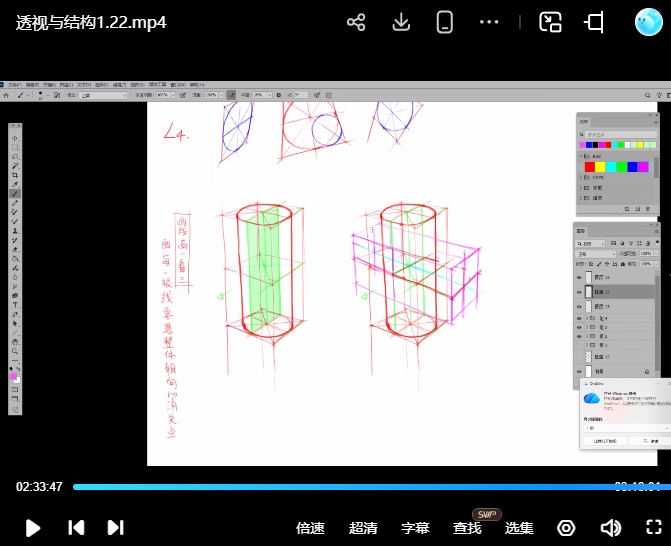Viewport: 671px width, 546px height.
Task: Click the middle of the video progress bar
Action: pos(366,487)
